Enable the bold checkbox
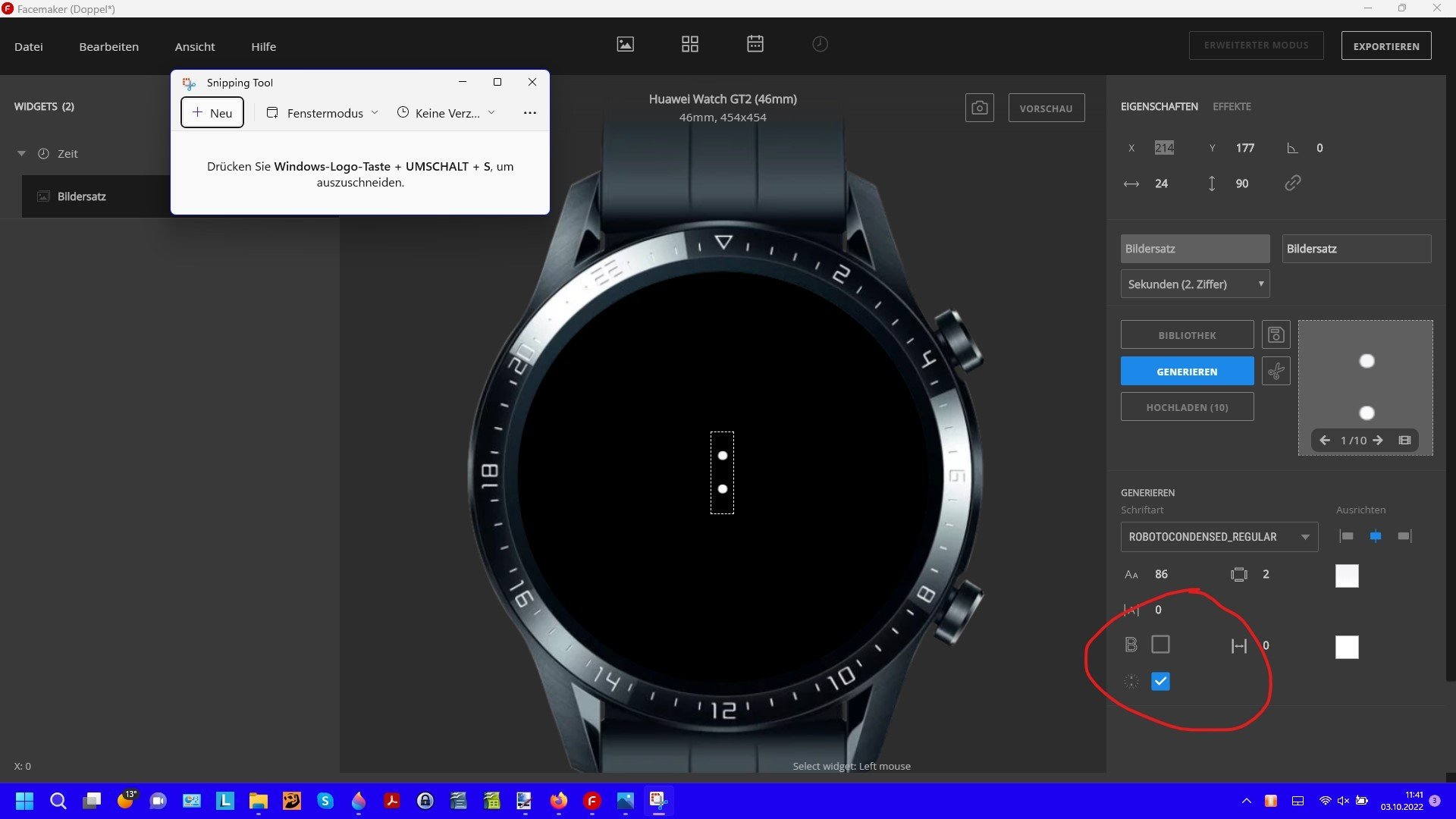1456x819 pixels. (x=1160, y=645)
